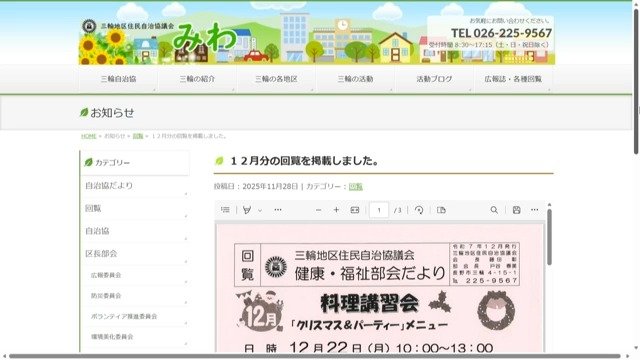Click the 投稿日：2025年11月28日 text
640x360 pixels.
click(256, 187)
